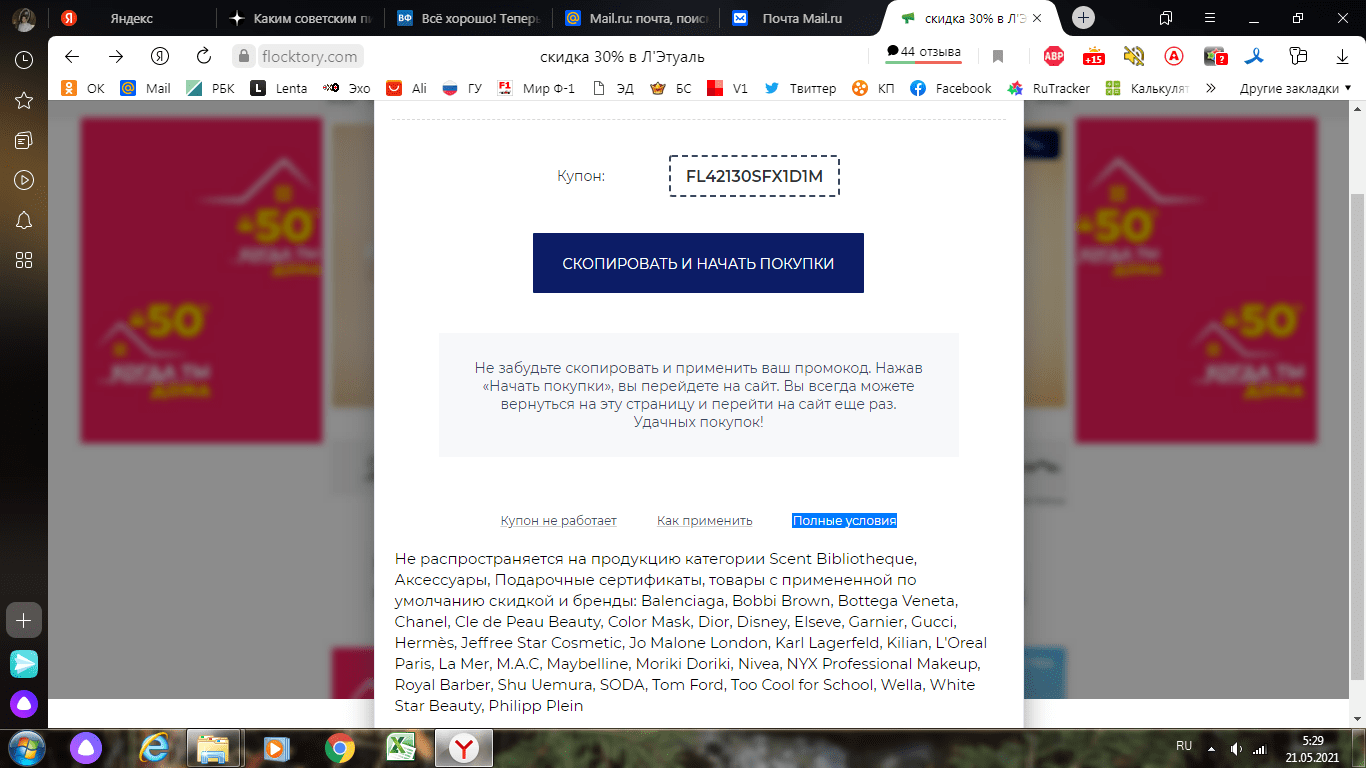Viewport: 1366px width, 768px height.
Task: Open the Калькулятор bookmark
Action: coord(1148,88)
